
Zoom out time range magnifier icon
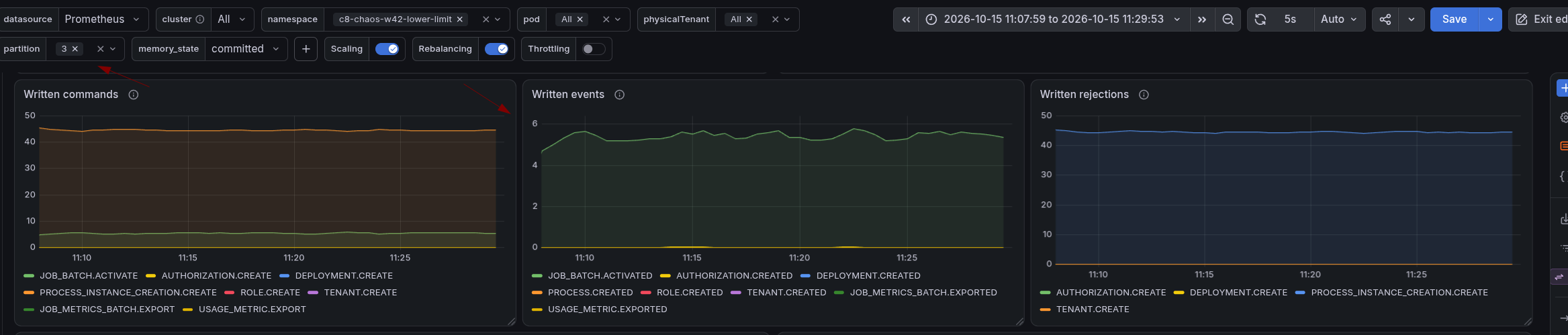[1228, 19]
